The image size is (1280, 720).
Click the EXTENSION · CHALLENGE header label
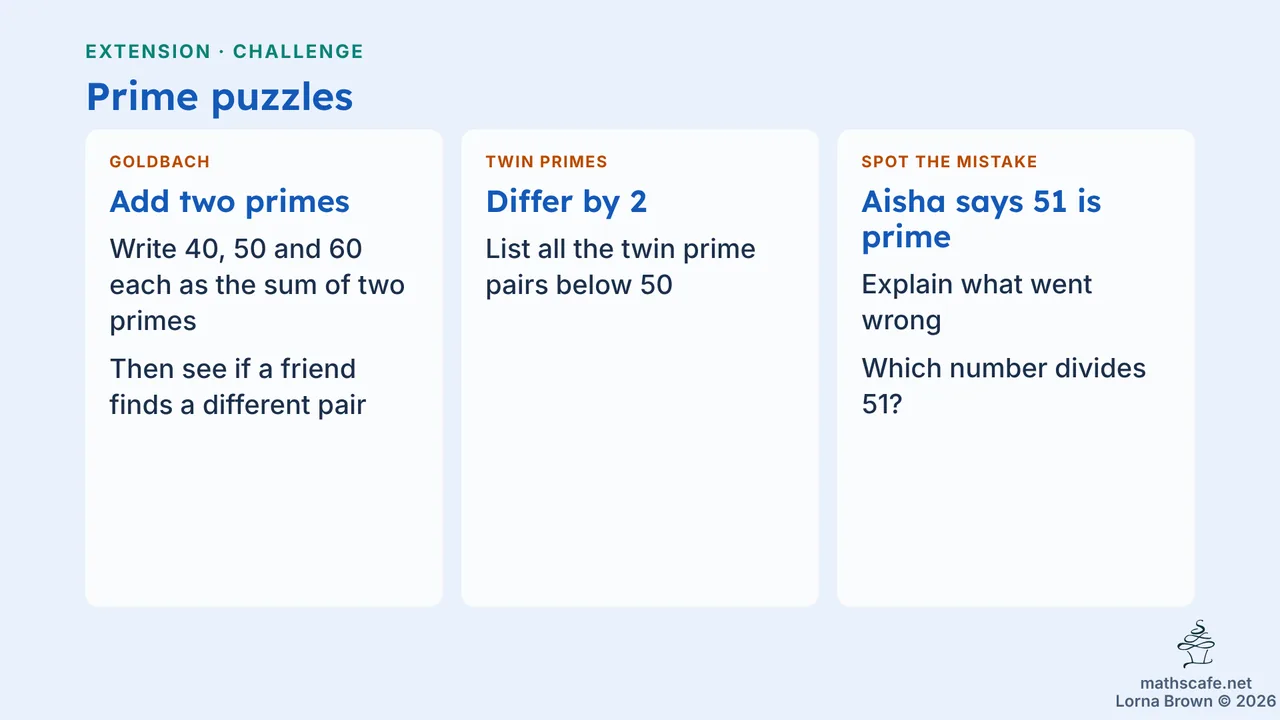[x=224, y=51]
